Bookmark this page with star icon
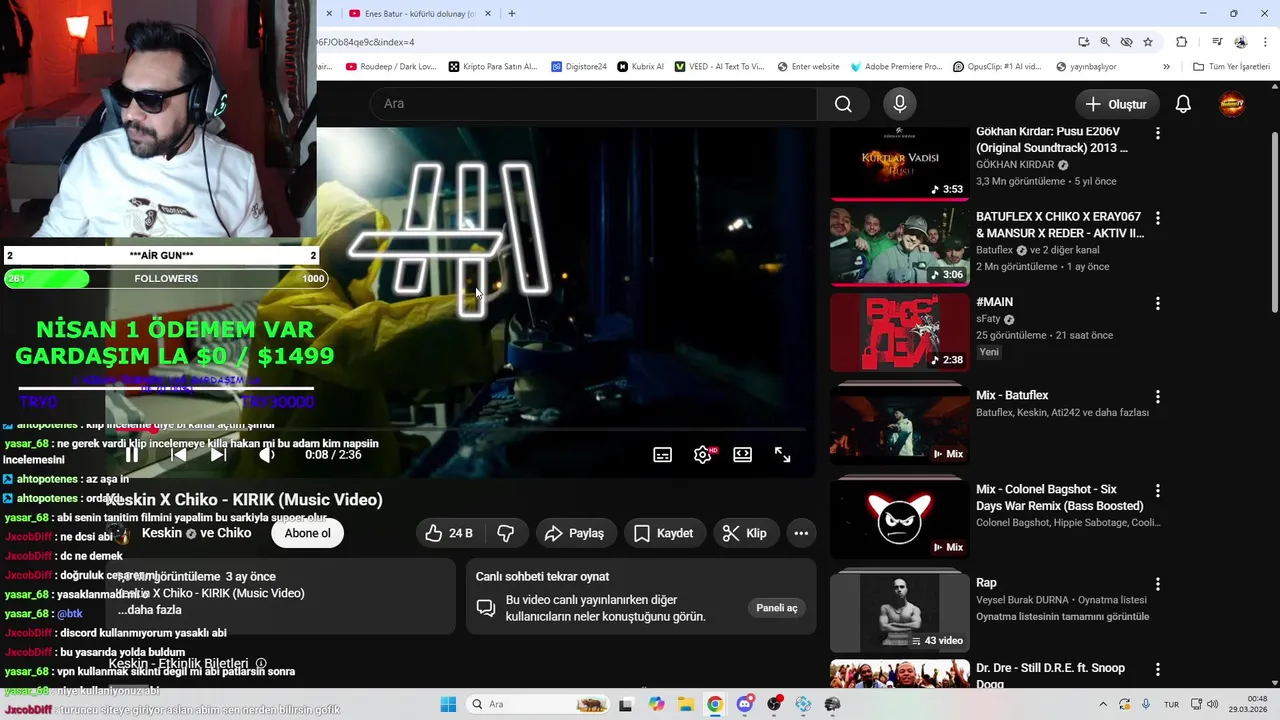The image size is (1280, 720). (1148, 42)
